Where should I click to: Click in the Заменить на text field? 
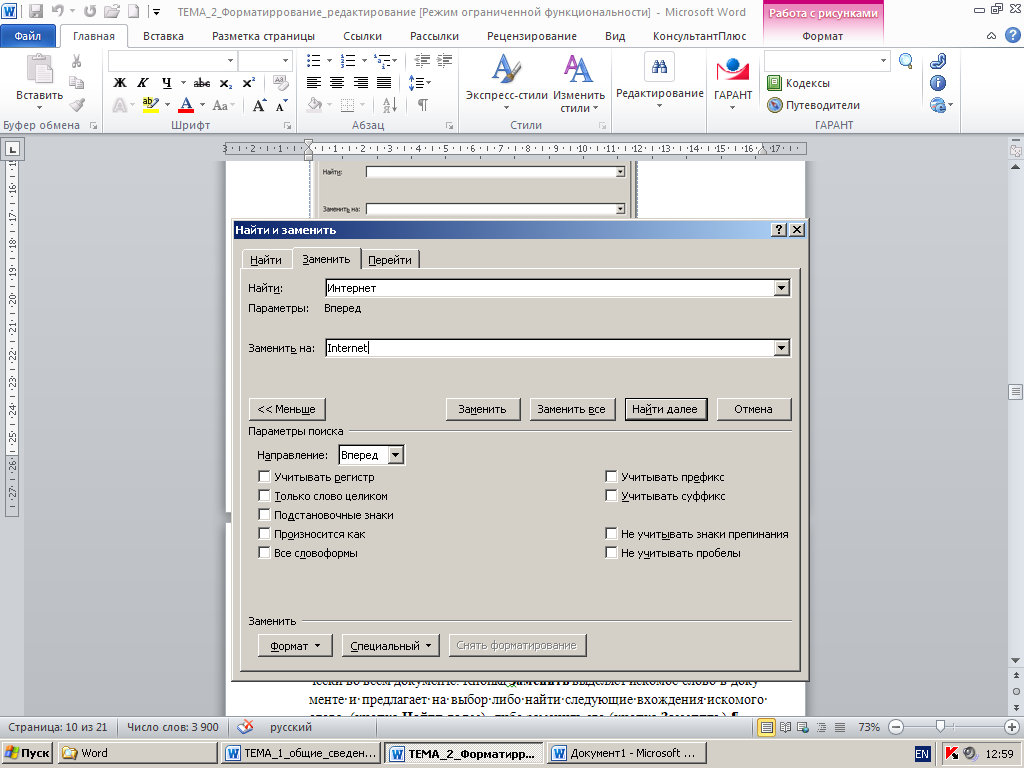coord(549,348)
